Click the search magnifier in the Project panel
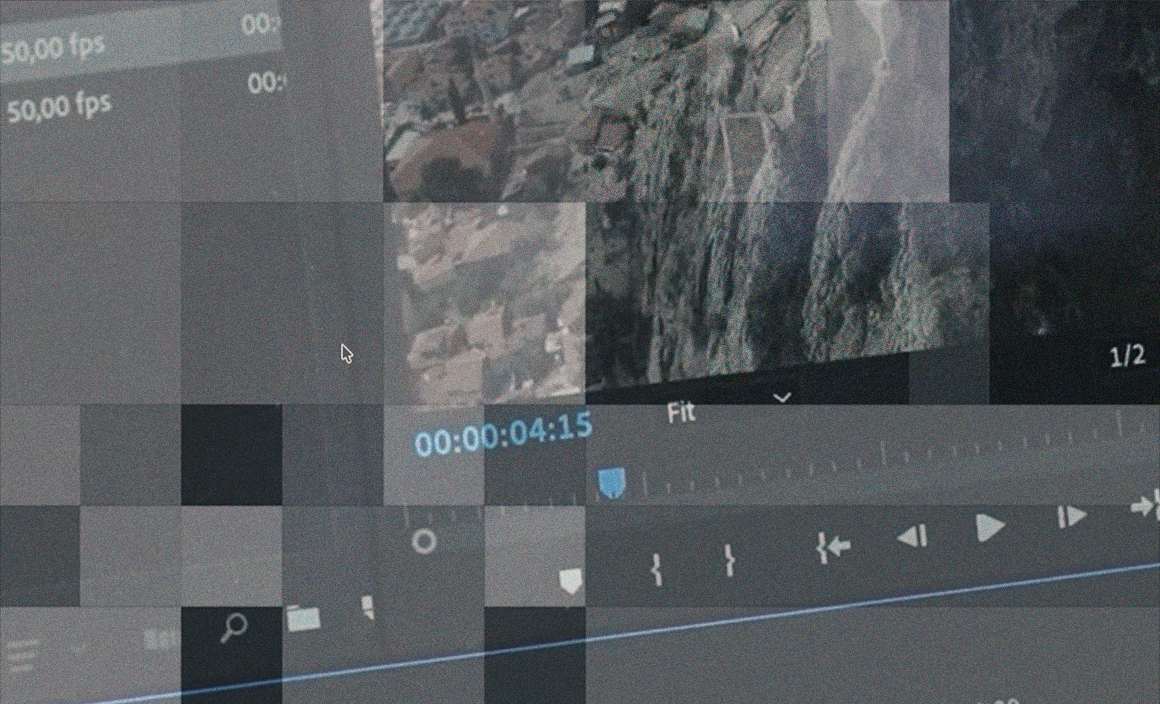 [x=233, y=628]
